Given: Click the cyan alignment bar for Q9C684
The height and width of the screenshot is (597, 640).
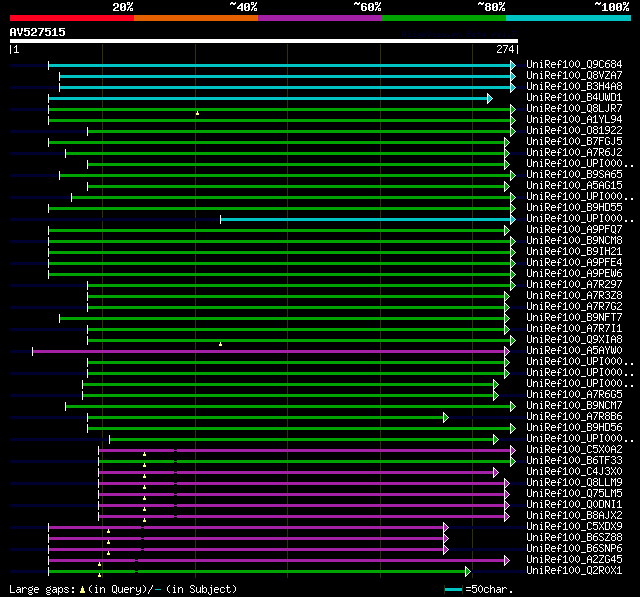Looking at the screenshot, I should (280, 65).
